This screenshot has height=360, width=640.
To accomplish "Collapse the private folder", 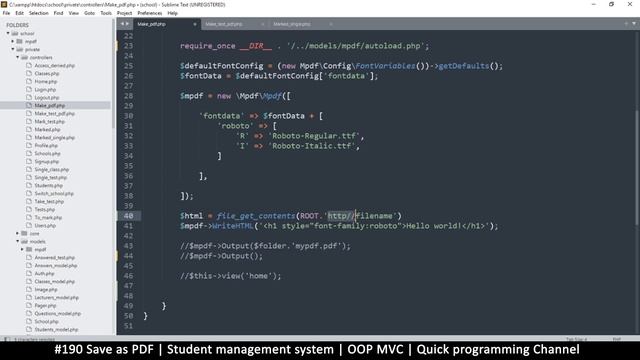I will (13, 49).
